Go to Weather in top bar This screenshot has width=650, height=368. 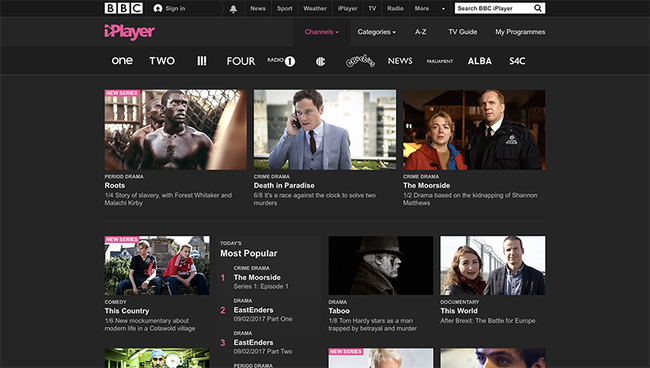(x=315, y=8)
